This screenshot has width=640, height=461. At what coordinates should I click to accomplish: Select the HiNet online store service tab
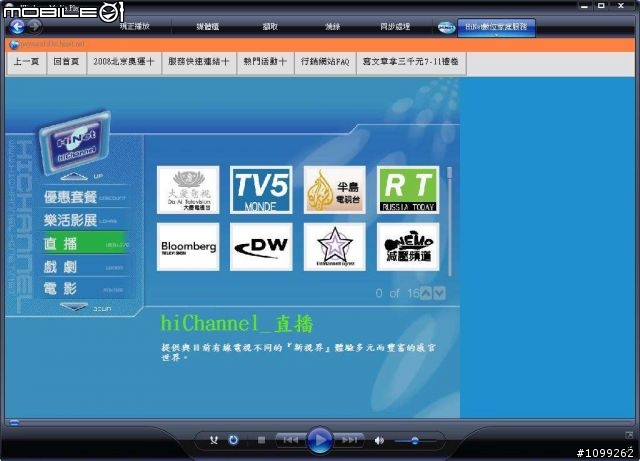click(x=496, y=27)
